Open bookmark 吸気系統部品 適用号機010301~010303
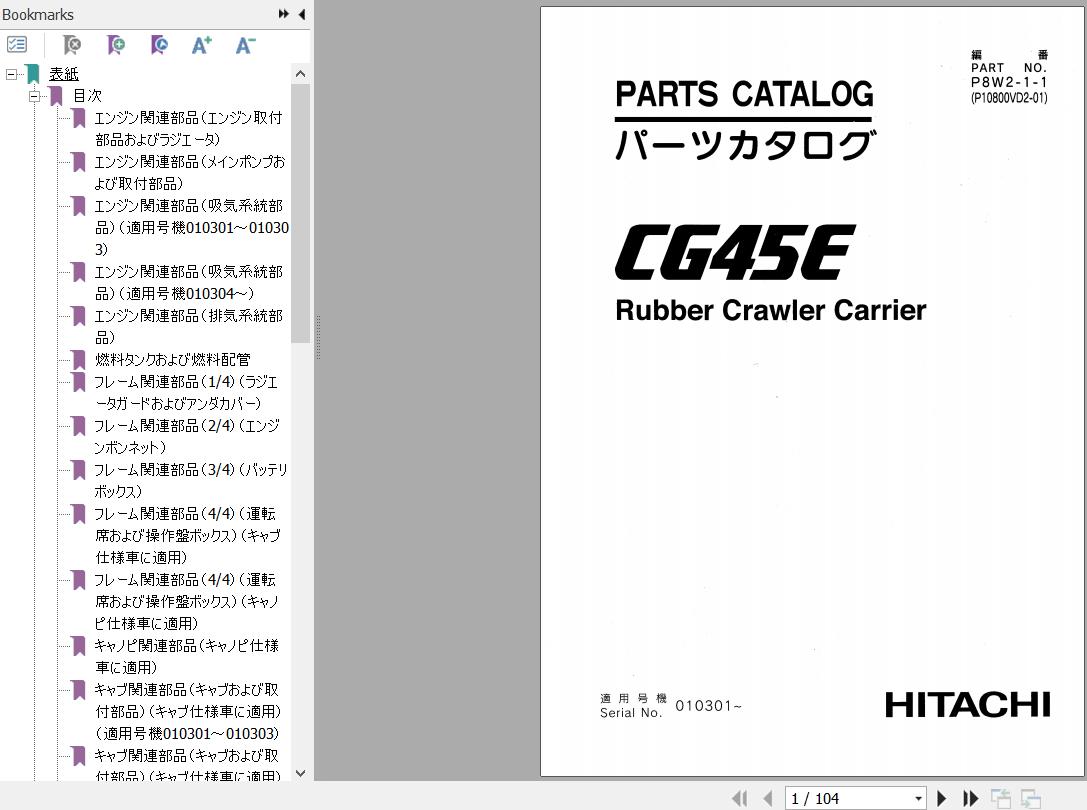This screenshot has width=1087, height=810. click(x=191, y=227)
